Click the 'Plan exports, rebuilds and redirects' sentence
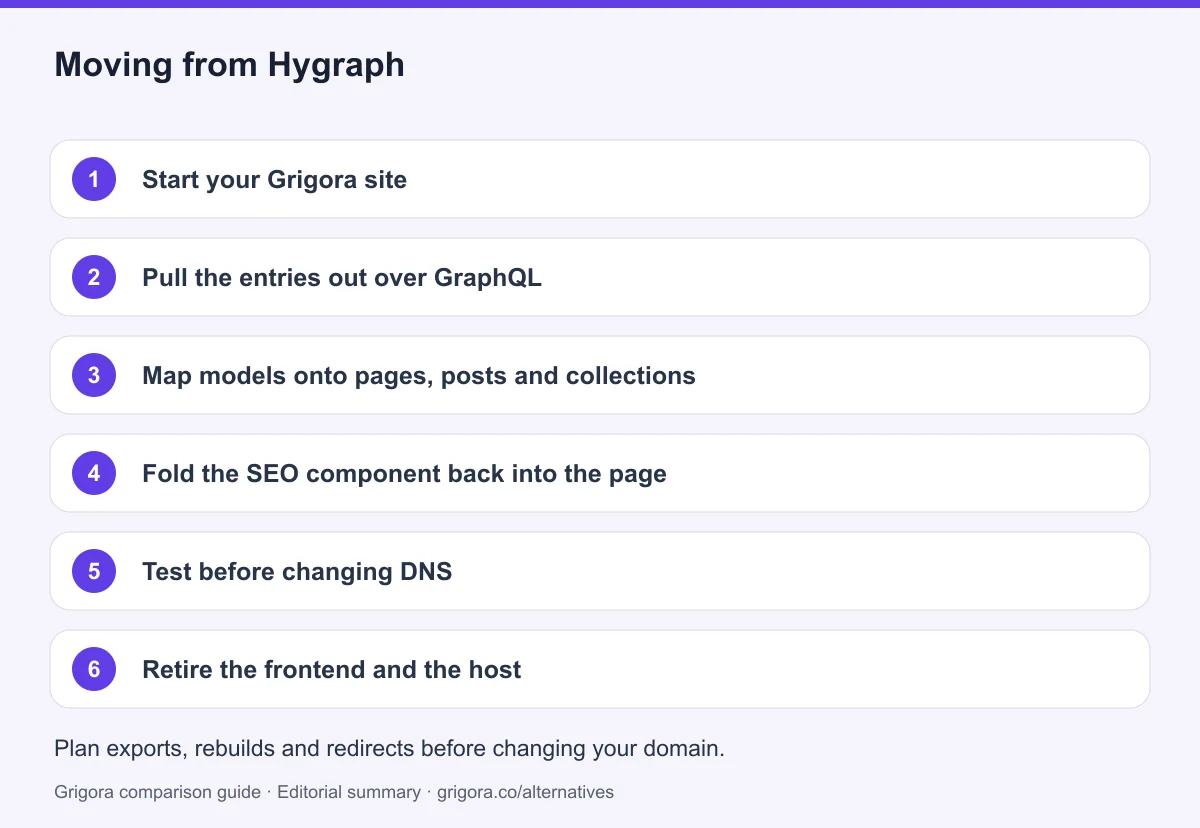The image size is (1200, 828). coord(389,749)
